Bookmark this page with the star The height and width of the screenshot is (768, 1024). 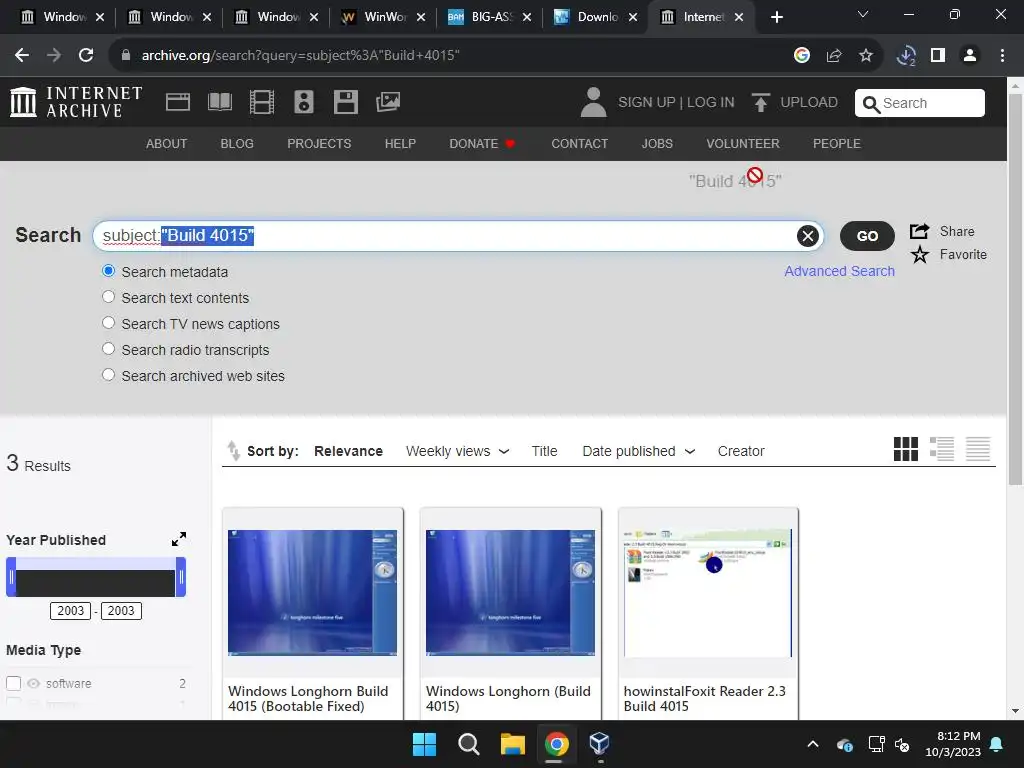tap(866, 56)
